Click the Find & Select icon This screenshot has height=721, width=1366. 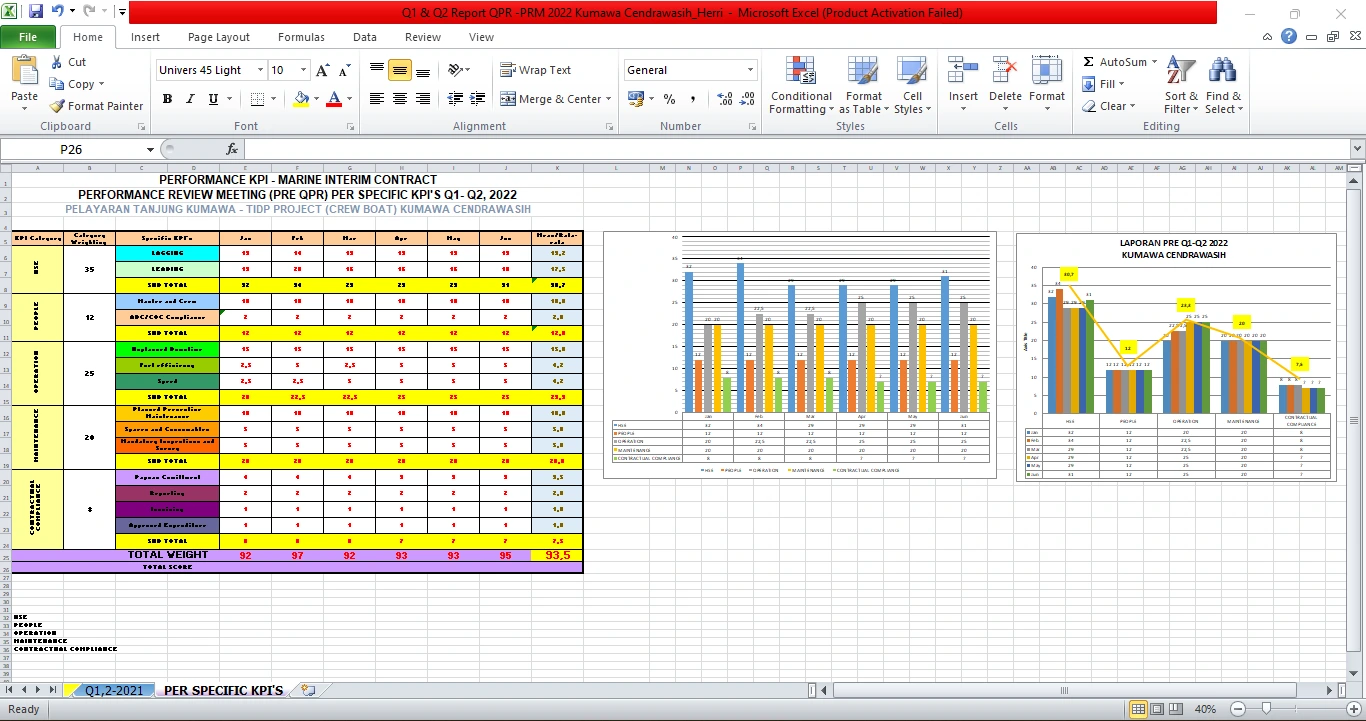[1222, 86]
